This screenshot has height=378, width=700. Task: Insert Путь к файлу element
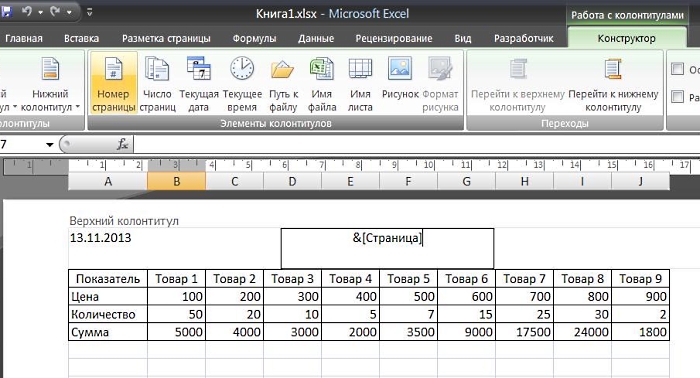pos(283,83)
